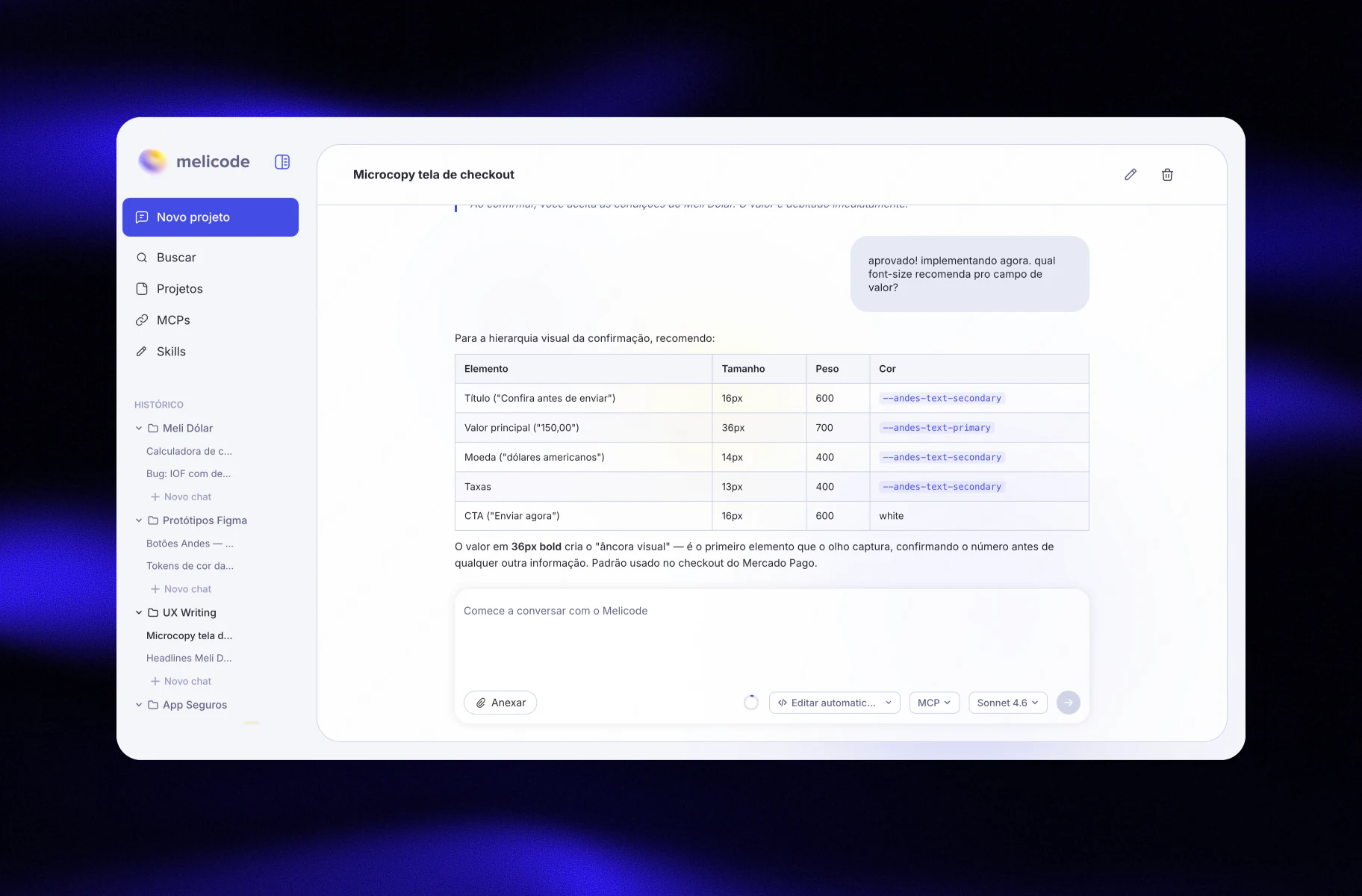The image size is (1362, 896).
Task: Click the MCPs link icon
Action: click(x=142, y=320)
